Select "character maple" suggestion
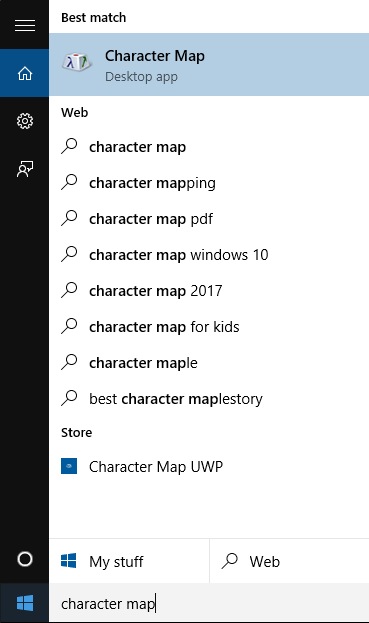The width and height of the screenshot is (369, 623). tap(209, 363)
